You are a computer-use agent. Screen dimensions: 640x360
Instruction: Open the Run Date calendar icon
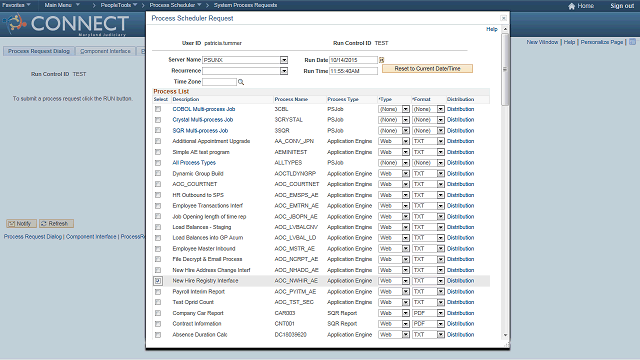(x=382, y=60)
